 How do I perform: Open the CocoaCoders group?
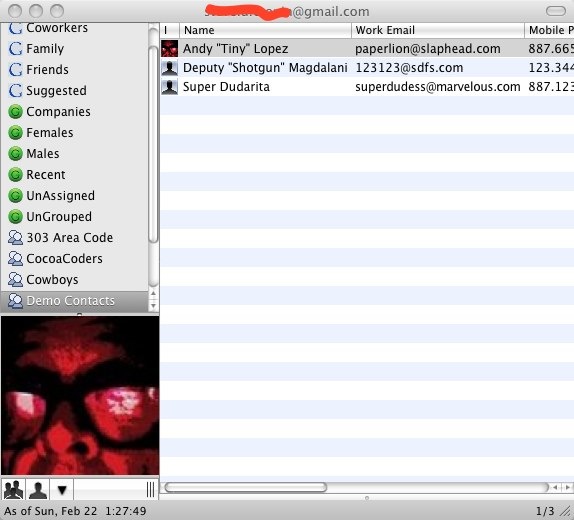pos(55,259)
